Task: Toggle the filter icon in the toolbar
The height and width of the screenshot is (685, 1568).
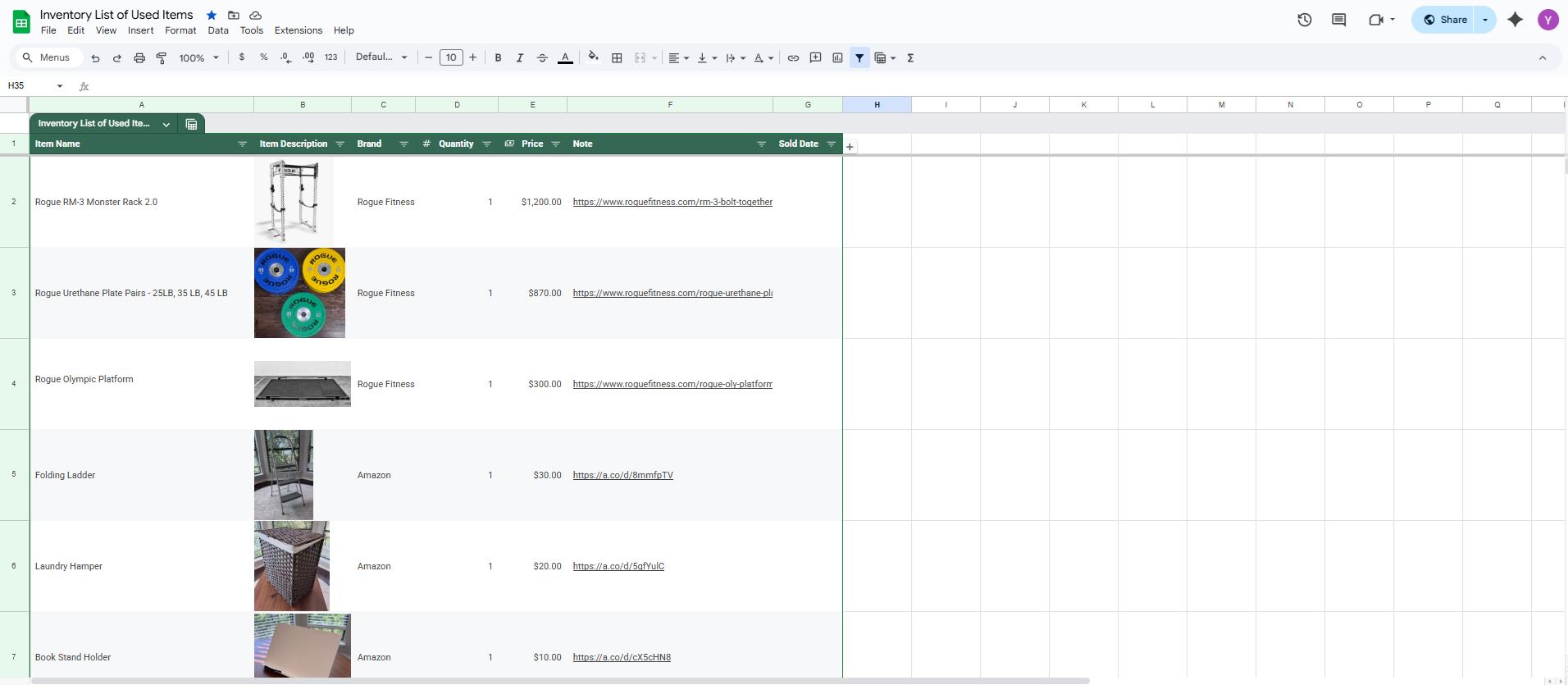Action: pyautogui.click(x=859, y=57)
